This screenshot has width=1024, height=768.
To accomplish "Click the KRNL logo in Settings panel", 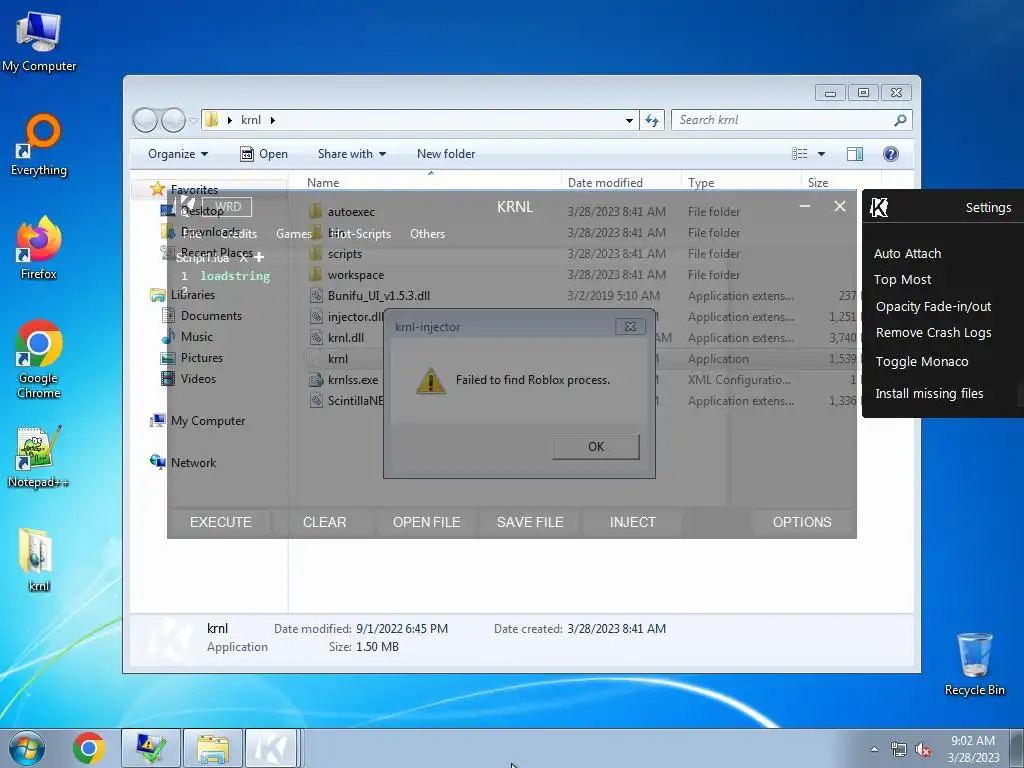I will click(x=879, y=208).
